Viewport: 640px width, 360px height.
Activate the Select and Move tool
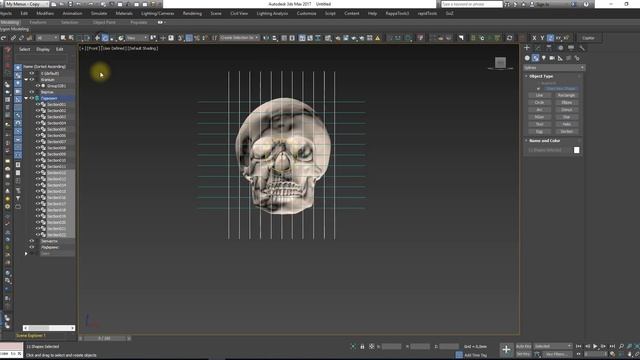point(97,38)
